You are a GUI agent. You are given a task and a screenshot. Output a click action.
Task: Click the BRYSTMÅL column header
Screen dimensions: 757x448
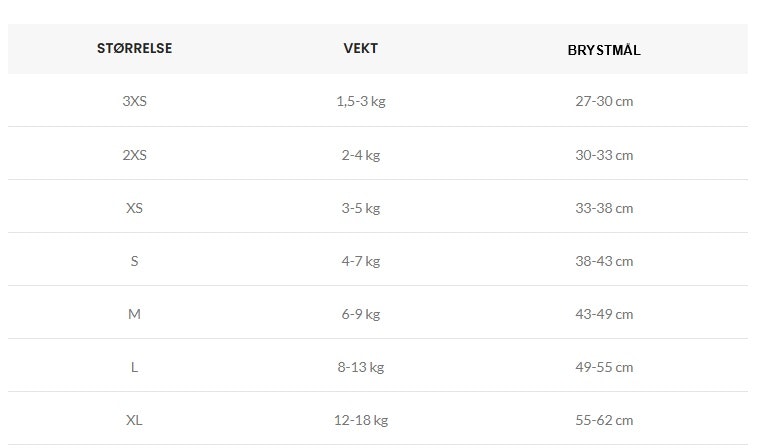click(x=604, y=50)
